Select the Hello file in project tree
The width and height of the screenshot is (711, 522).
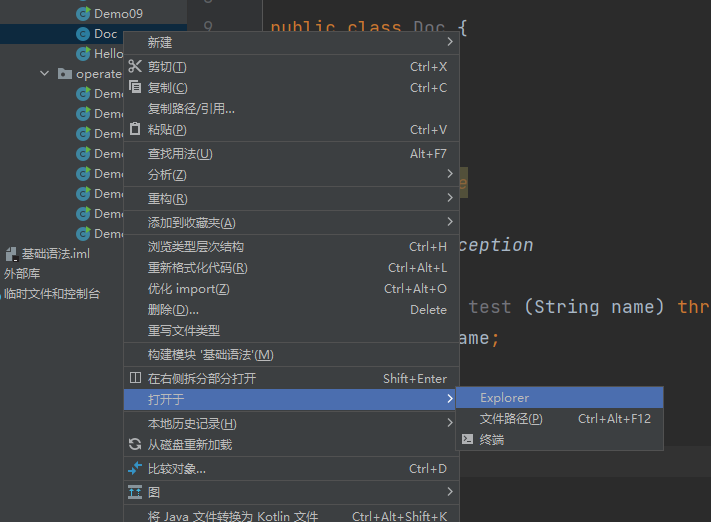click(108, 54)
